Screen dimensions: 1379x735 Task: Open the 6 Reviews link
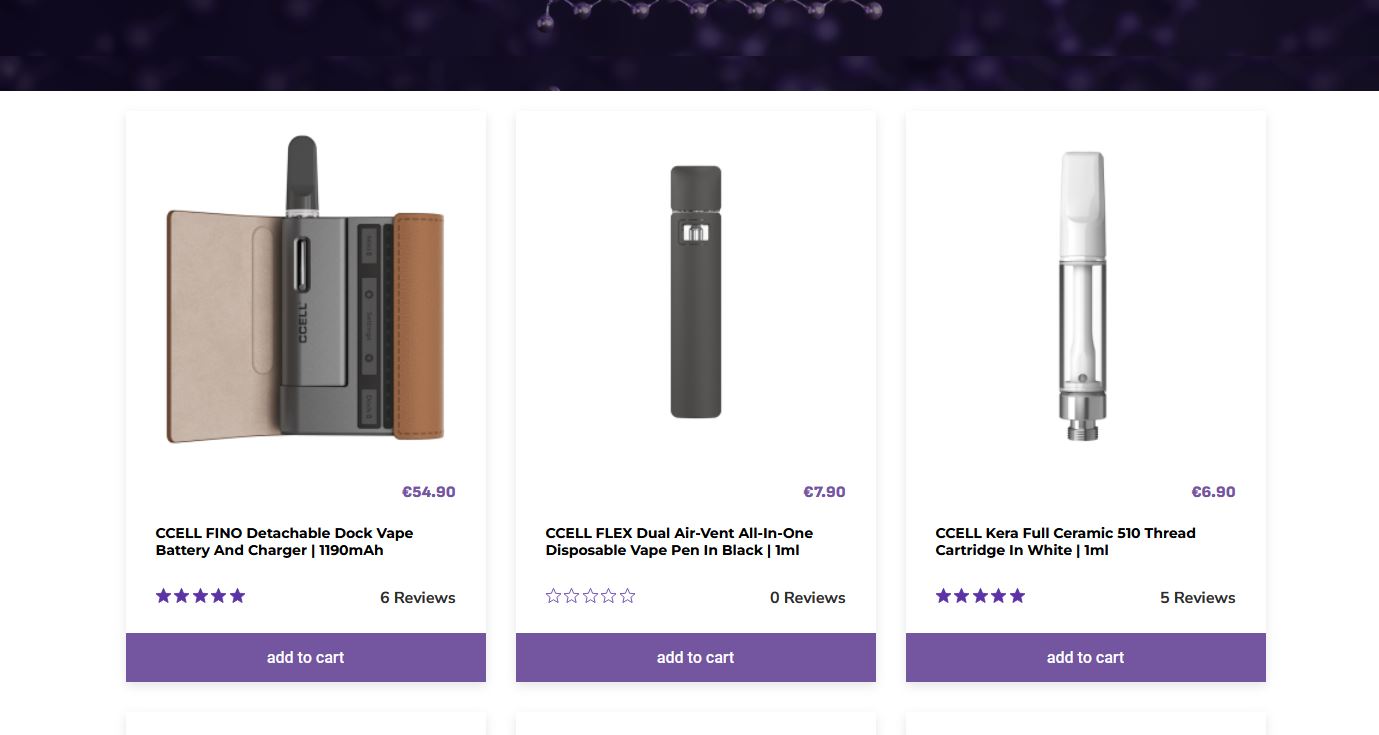point(417,598)
